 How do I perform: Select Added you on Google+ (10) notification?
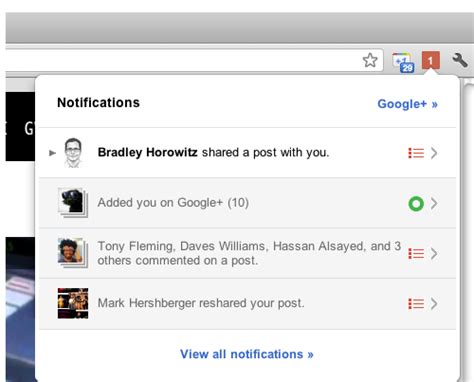pos(247,203)
